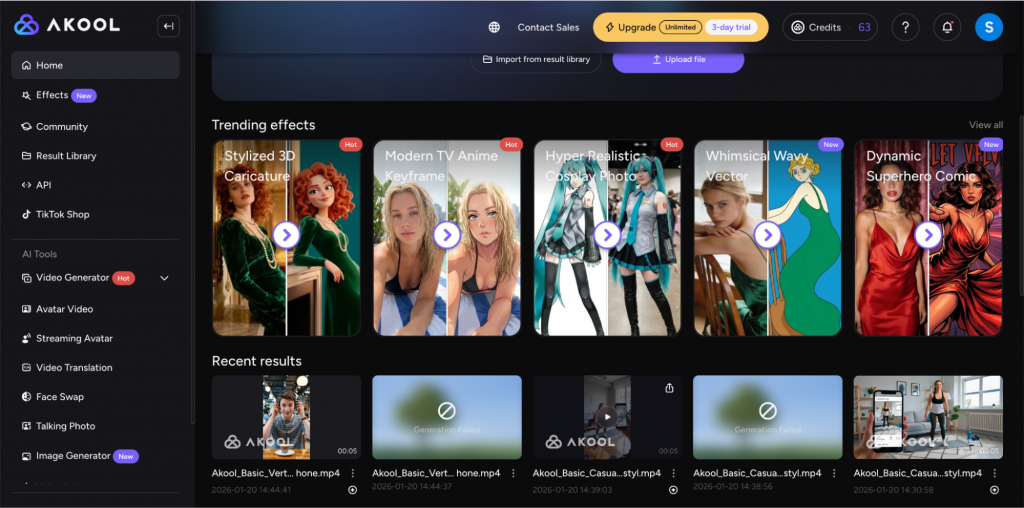This screenshot has height=508, width=1024.
Task: Click arrow on Dynamic Superhero Comic card
Action: click(929, 235)
